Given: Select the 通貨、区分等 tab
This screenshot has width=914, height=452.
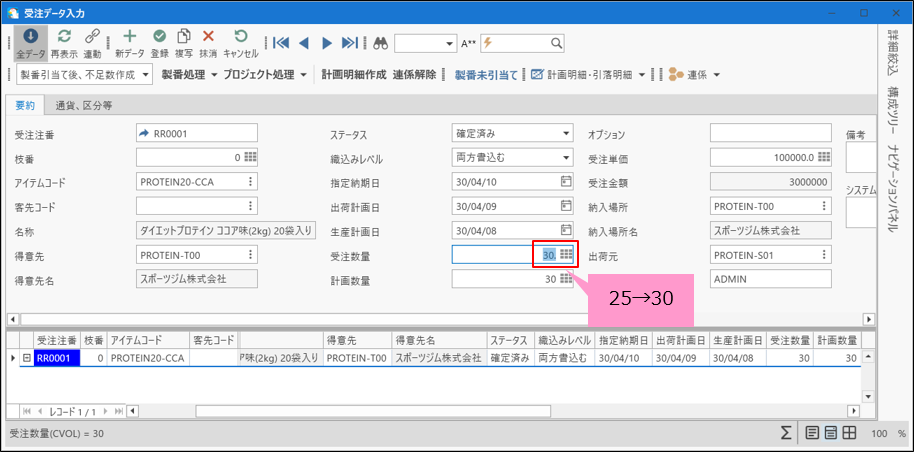Looking at the screenshot, I should [84, 106].
